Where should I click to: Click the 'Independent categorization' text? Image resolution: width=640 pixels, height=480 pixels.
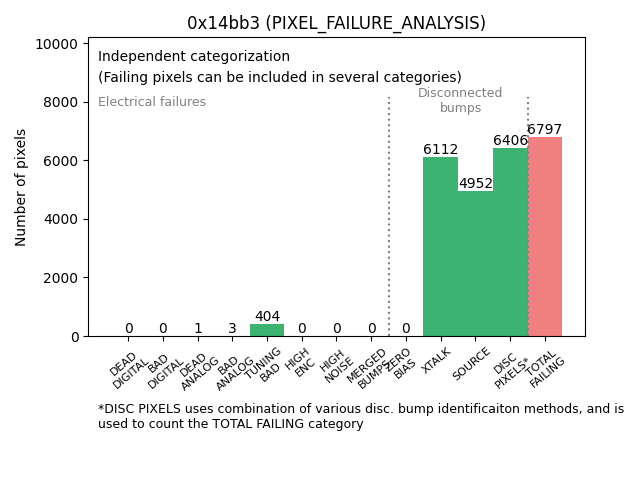194,57
